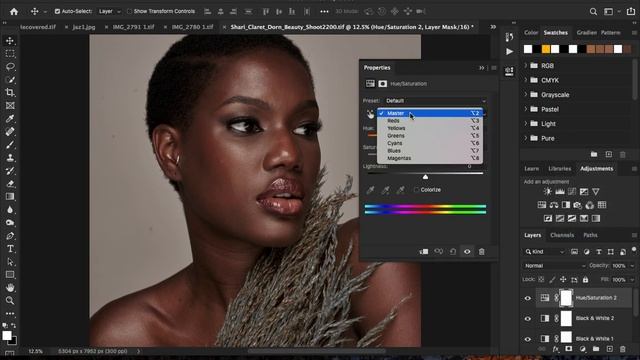Viewport: 640px width, 360px height.
Task: Select the Lasso tool
Action: [10, 67]
